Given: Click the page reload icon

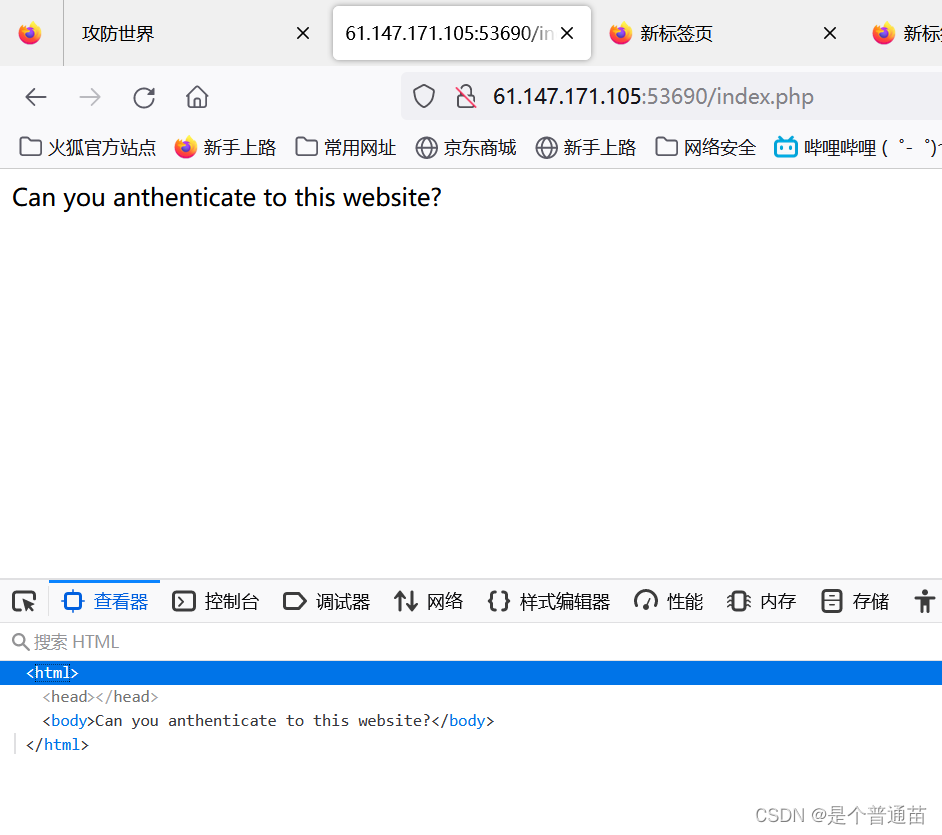Looking at the screenshot, I should 143,96.
